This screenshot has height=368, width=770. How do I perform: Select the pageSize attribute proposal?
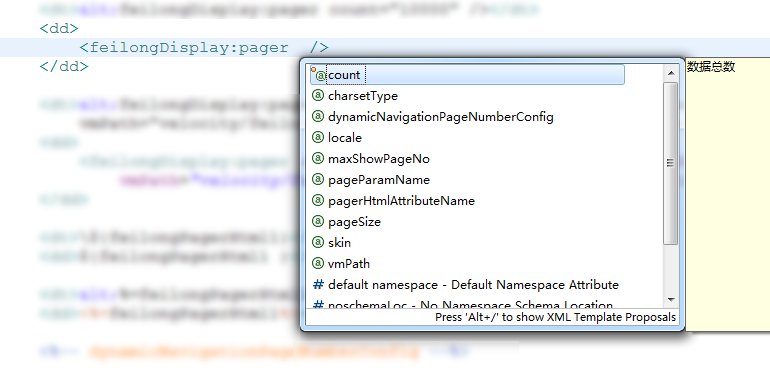(354, 222)
